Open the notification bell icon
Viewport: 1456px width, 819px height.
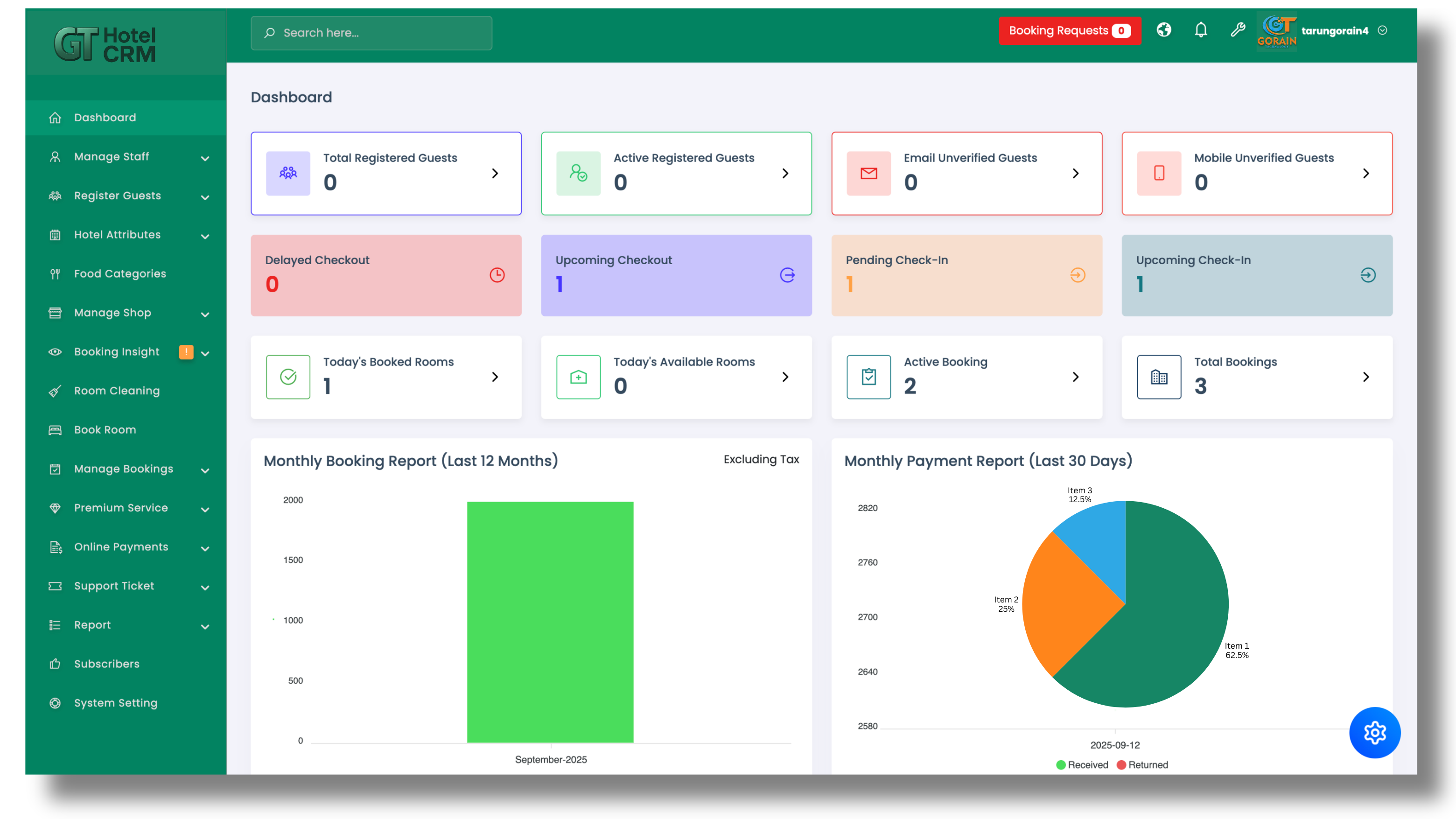1201,30
